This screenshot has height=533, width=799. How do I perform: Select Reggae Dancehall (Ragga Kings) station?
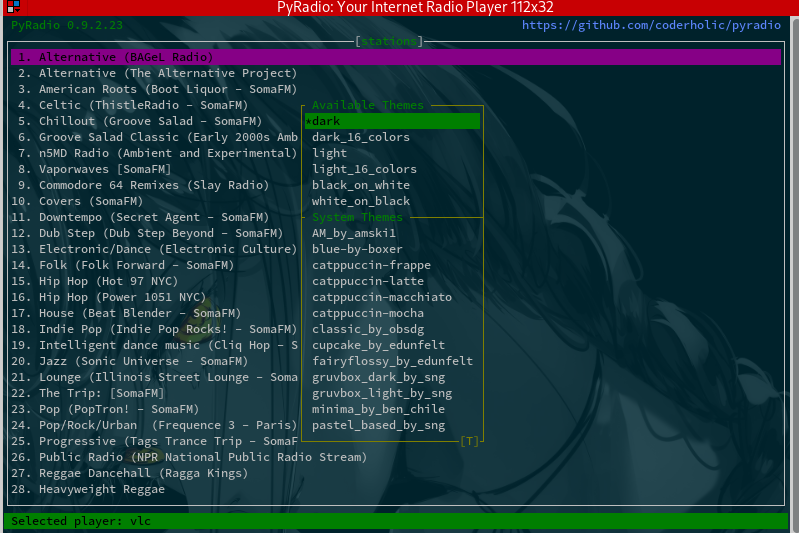click(130, 473)
